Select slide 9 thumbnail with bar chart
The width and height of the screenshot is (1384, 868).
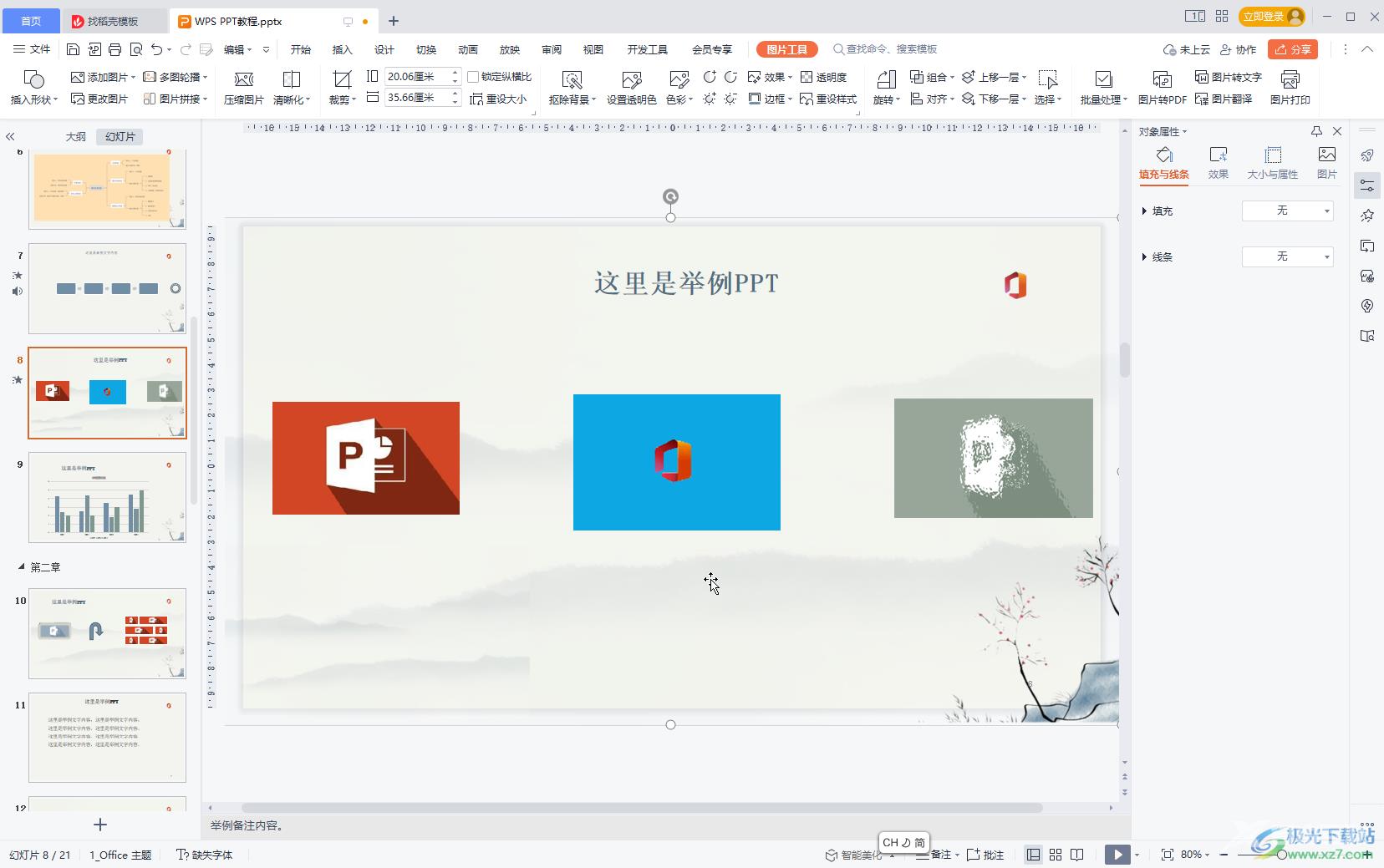[107, 498]
